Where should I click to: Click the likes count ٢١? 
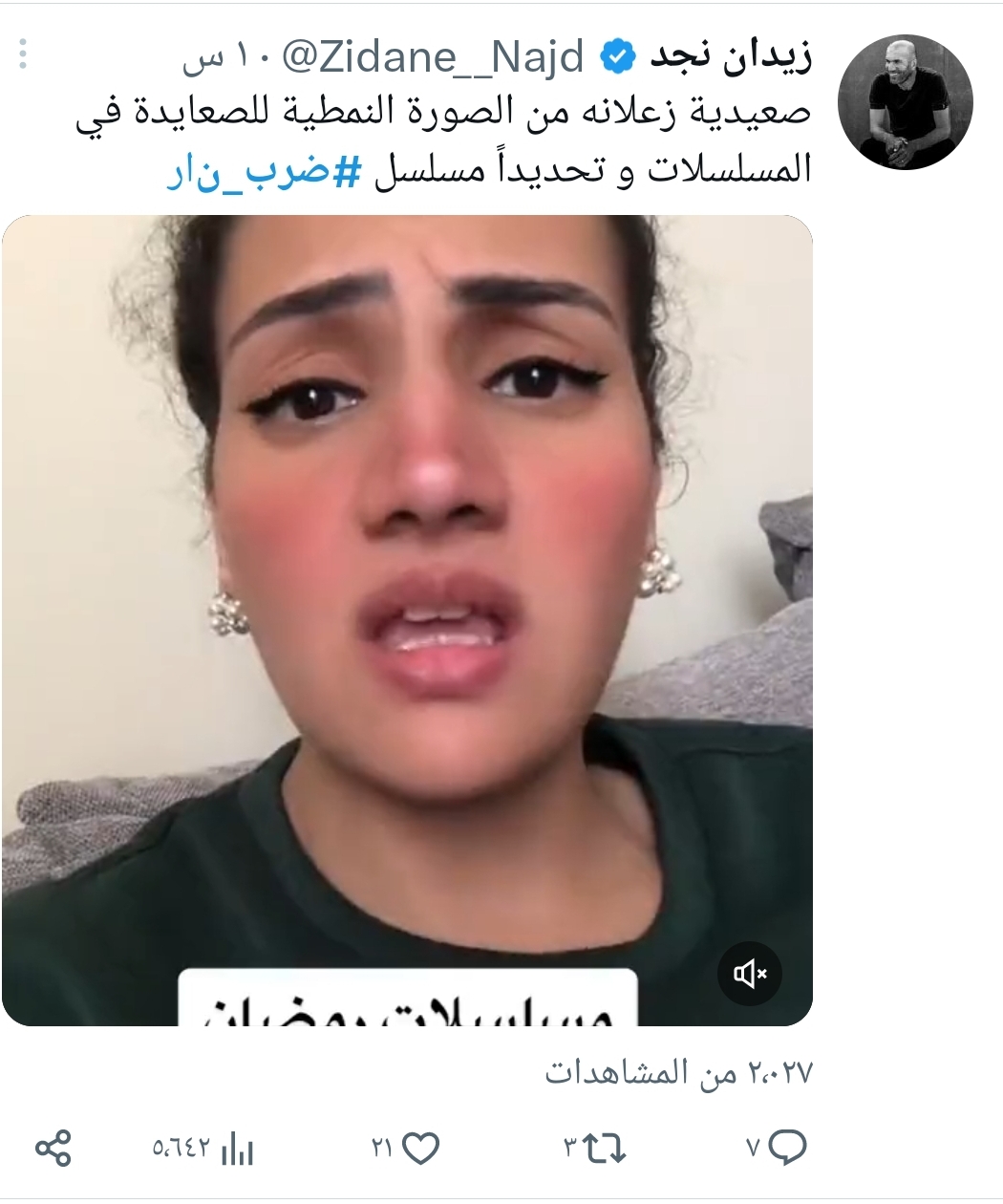[383, 1148]
